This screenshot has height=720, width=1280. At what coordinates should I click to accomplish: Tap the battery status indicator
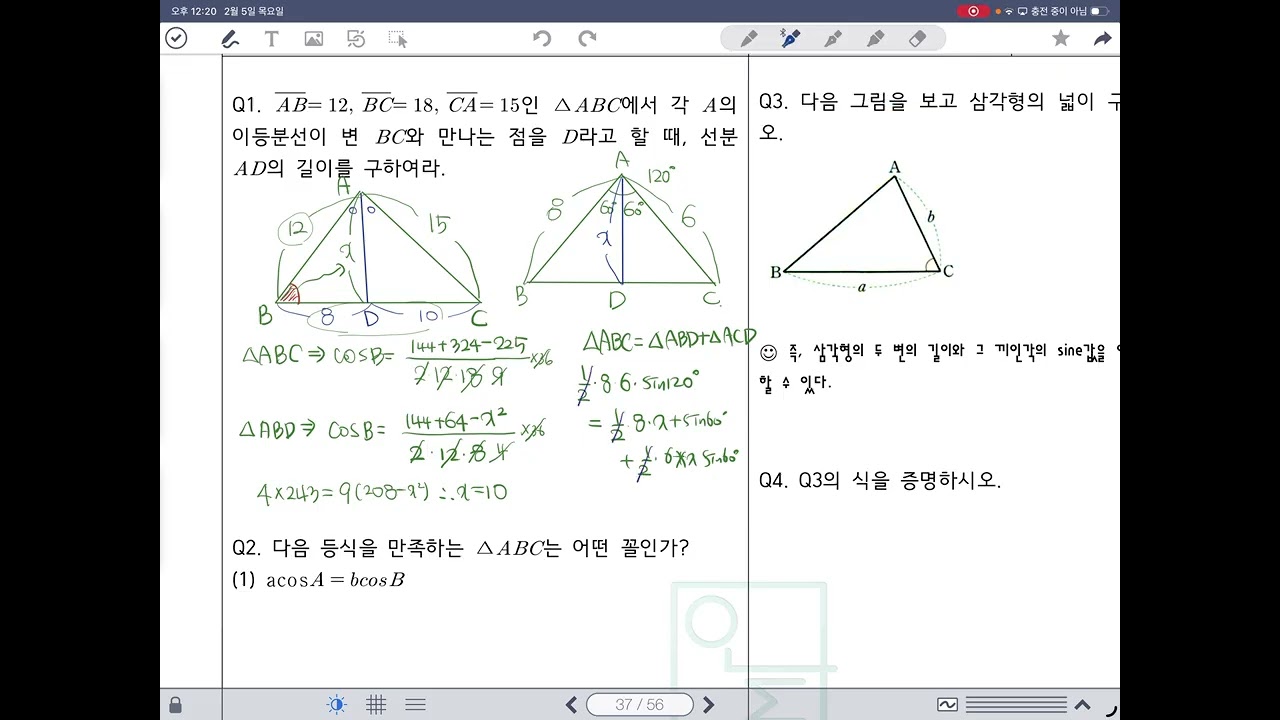click(x=1099, y=11)
